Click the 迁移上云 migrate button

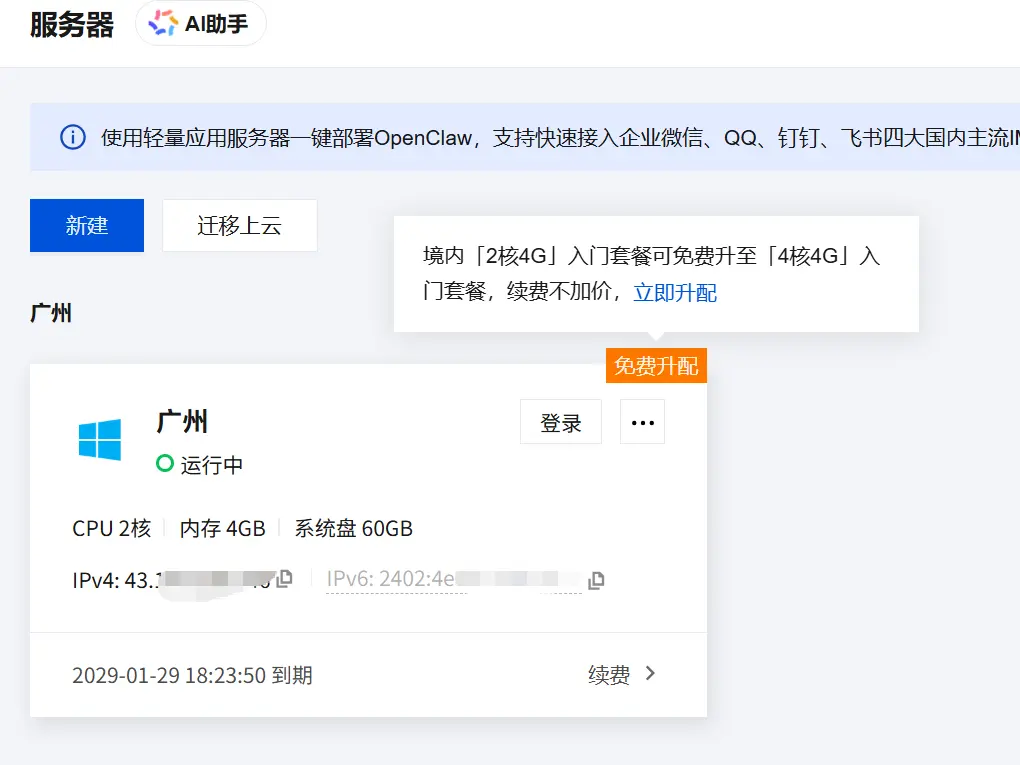239,225
